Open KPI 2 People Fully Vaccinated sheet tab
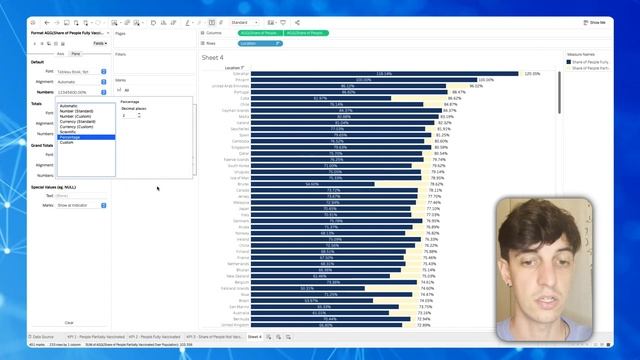640x360 pixels. tap(155, 337)
